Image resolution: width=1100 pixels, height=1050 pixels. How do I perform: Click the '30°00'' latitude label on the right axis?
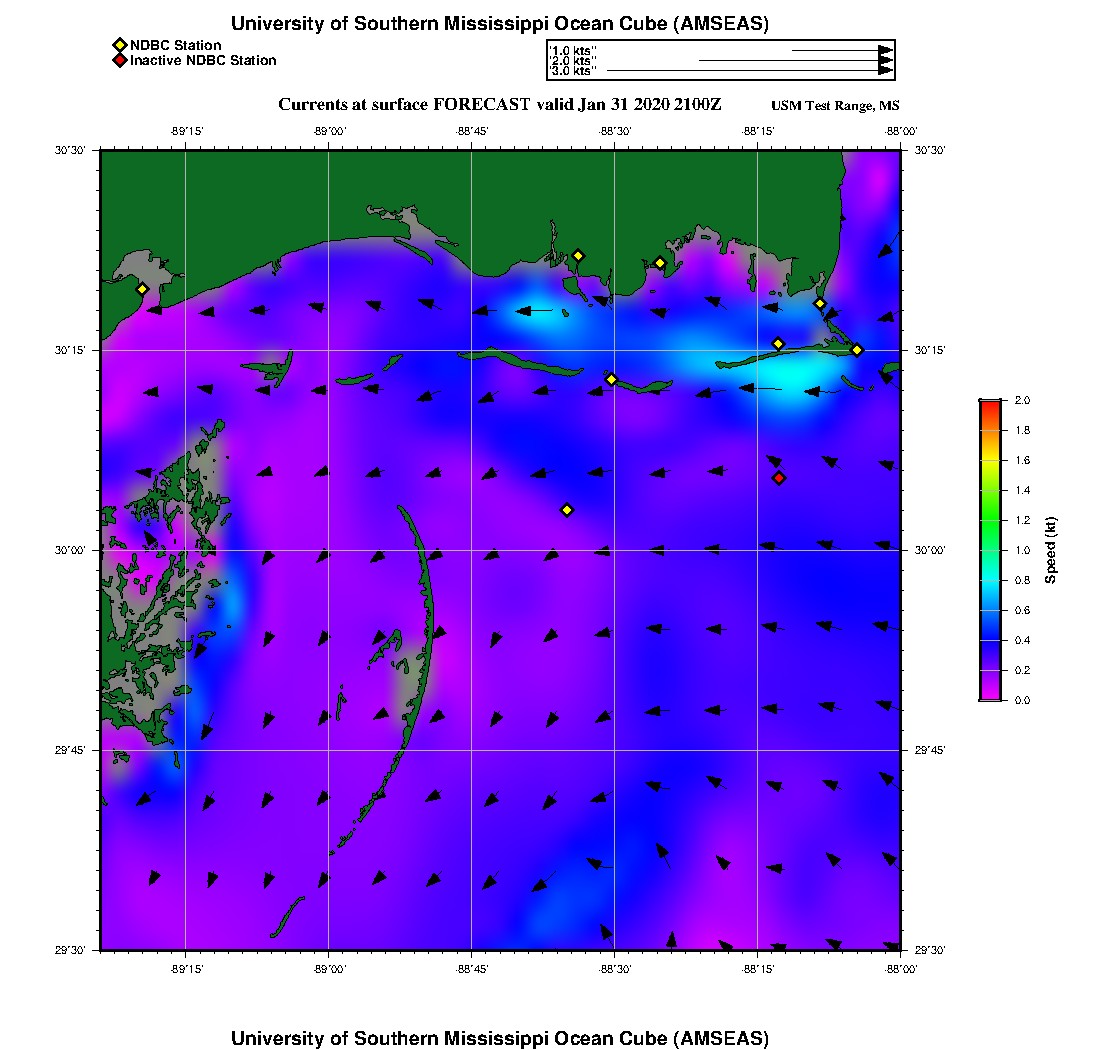(930, 551)
